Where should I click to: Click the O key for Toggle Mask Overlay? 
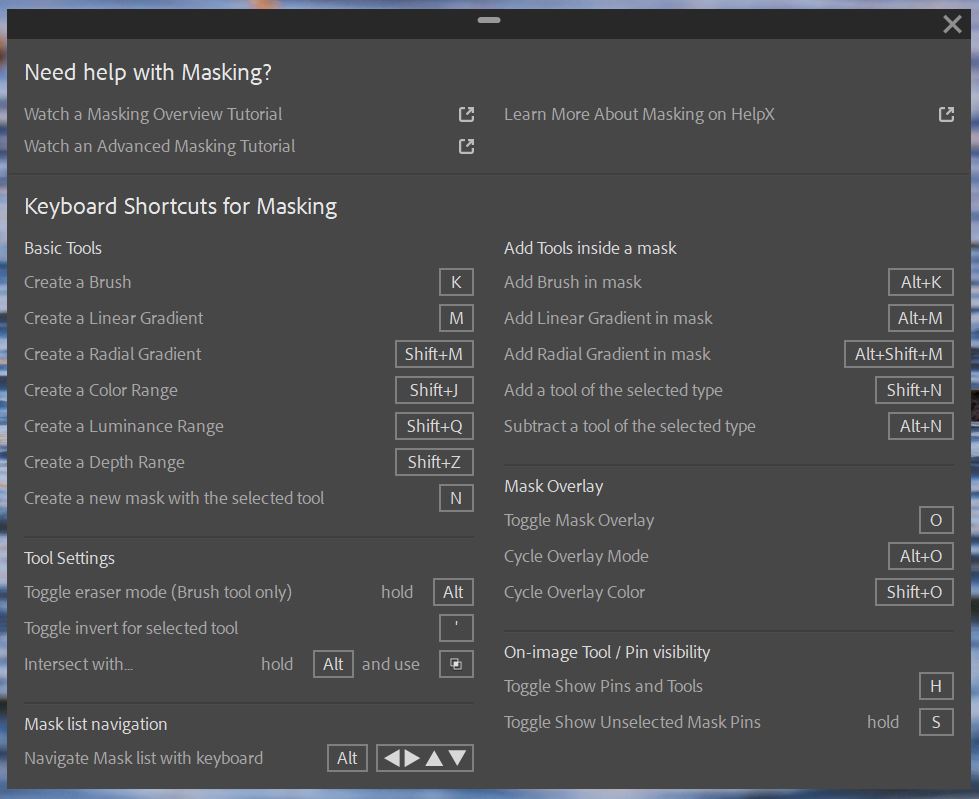[x=936, y=520]
